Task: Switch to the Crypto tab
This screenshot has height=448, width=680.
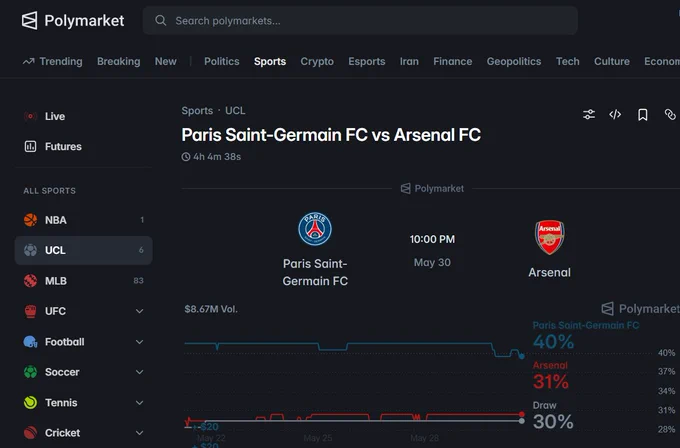Action: pos(317,62)
